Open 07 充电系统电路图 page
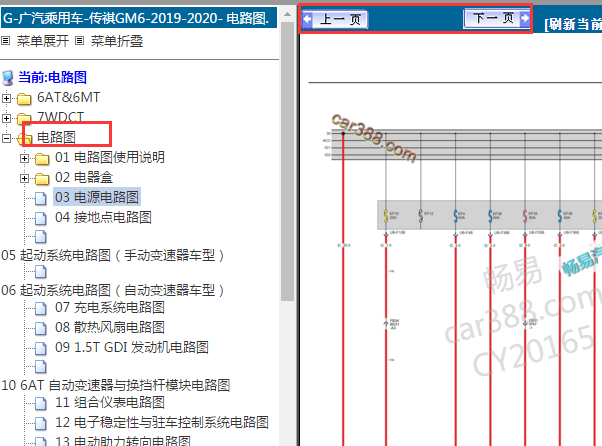The image size is (602, 446). point(110,307)
